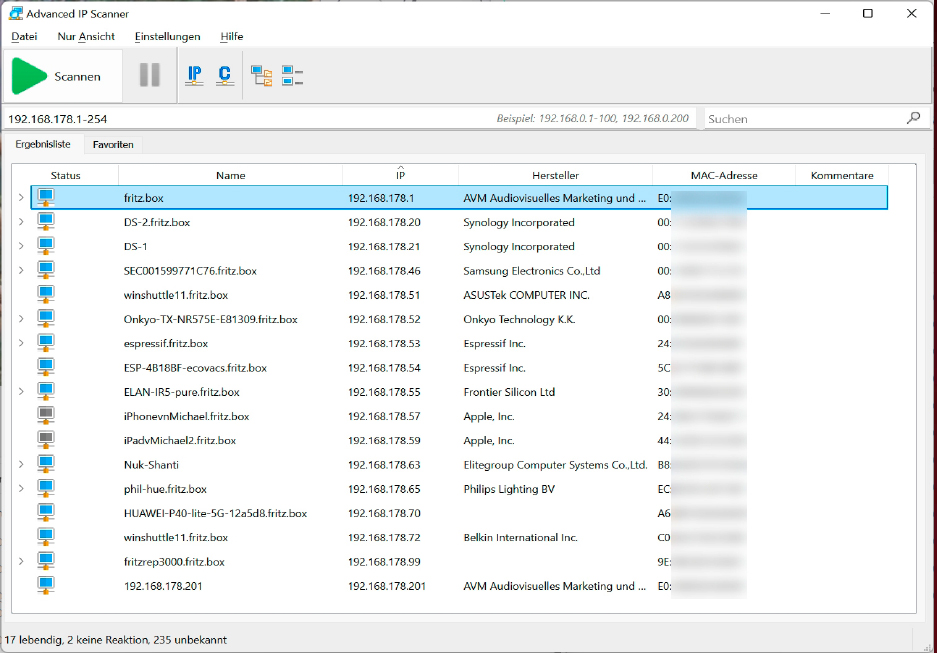Screen dimensions: 937x653
Task: Expand the Nuk-Shanti row
Action: click(x=21, y=464)
